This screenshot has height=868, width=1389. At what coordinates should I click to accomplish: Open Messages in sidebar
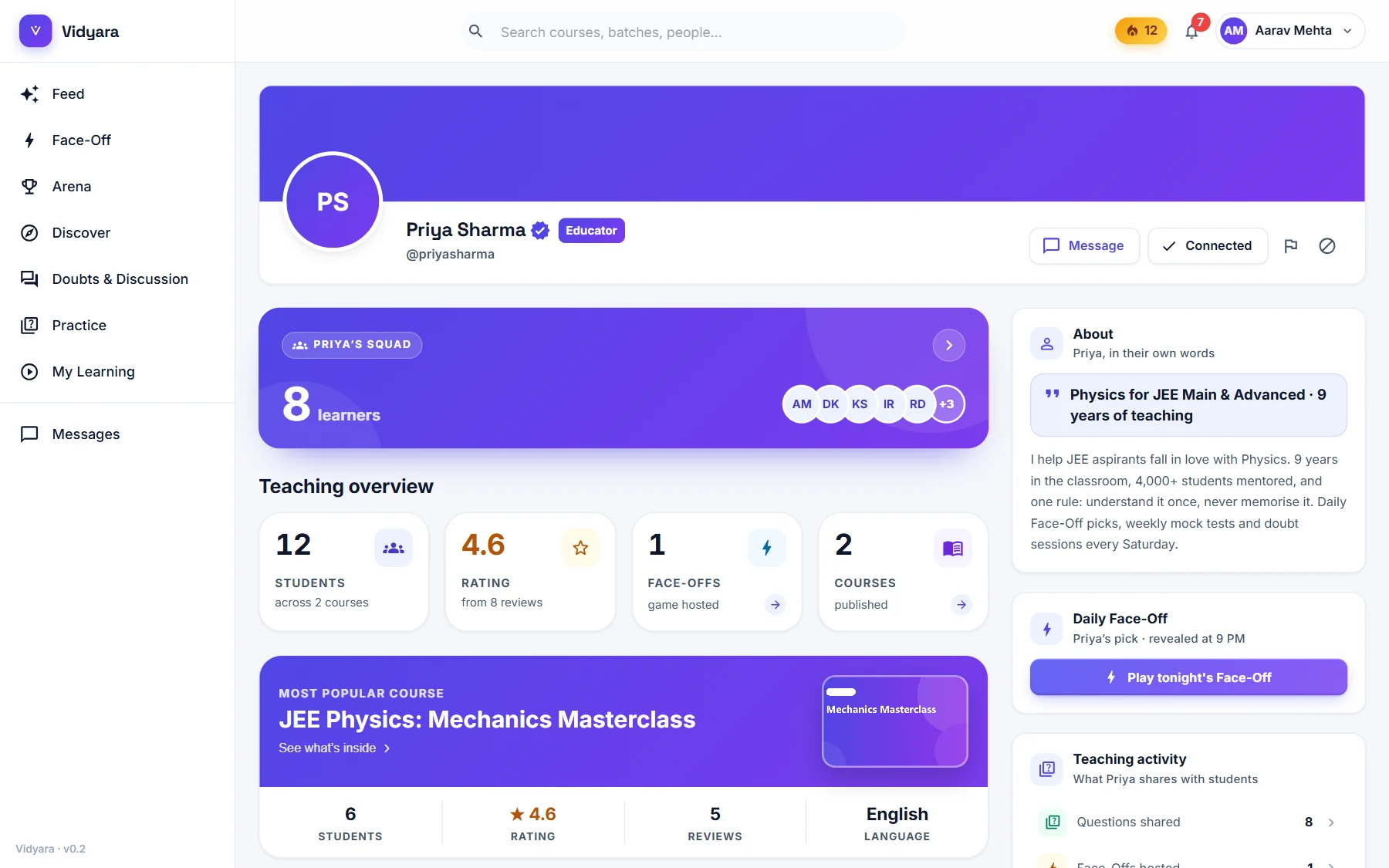pyautogui.click(x=117, y=434)
